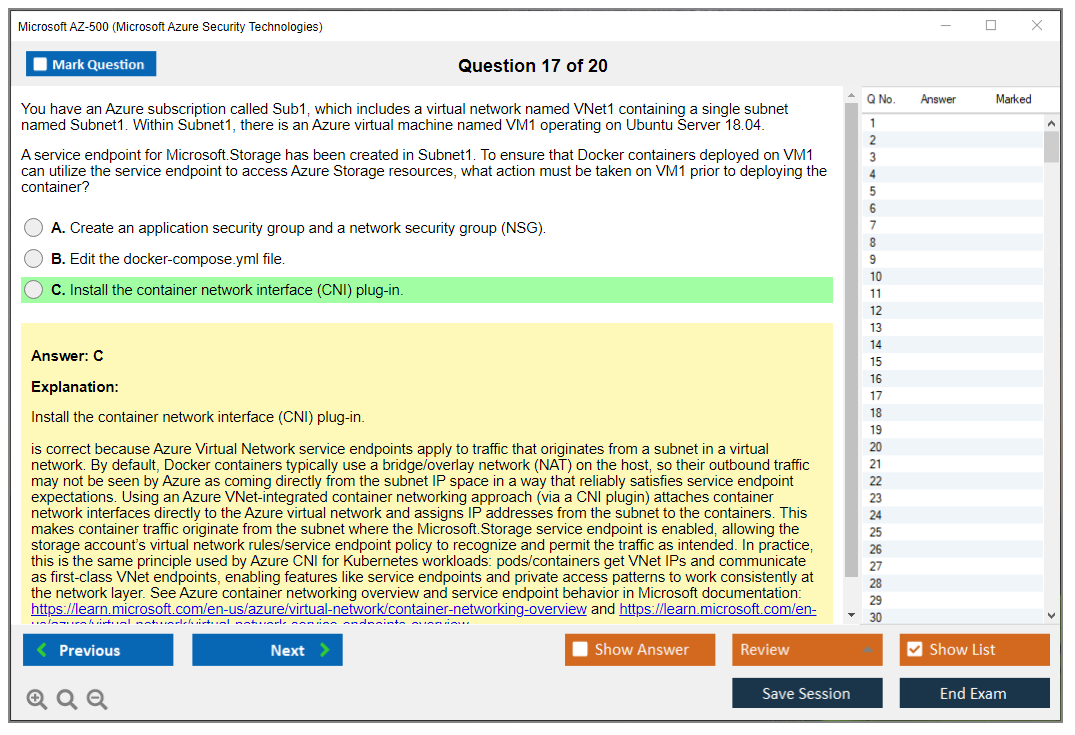Open the container-networking-overview documentation link
The height and width of the screenshot is (735, 1075).
(x=309, y=609)
